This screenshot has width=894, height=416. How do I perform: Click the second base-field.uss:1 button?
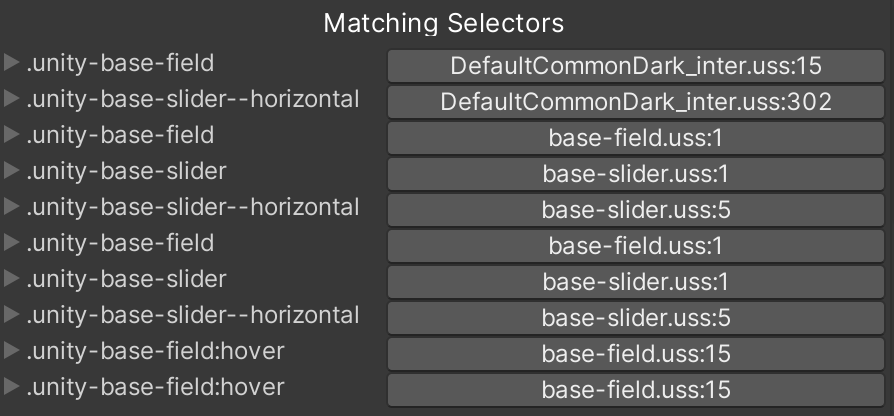636,246
